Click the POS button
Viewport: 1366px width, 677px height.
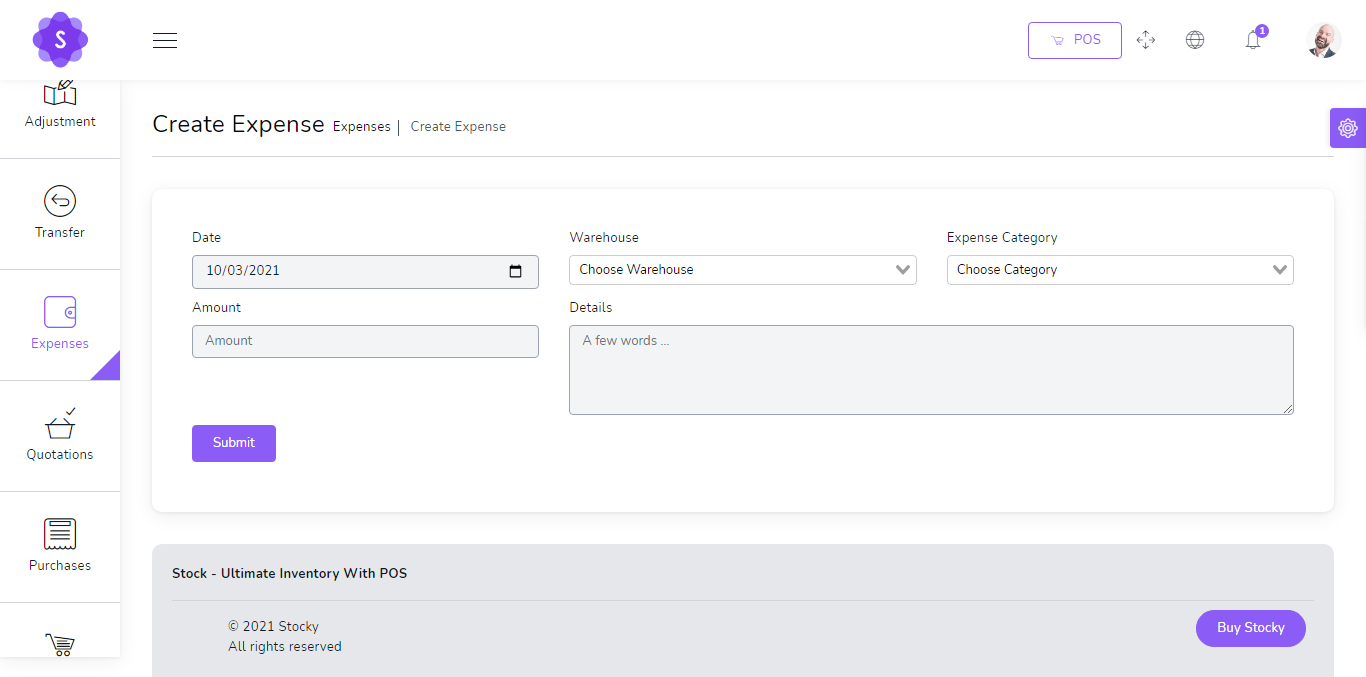[x=1074, y=40]
